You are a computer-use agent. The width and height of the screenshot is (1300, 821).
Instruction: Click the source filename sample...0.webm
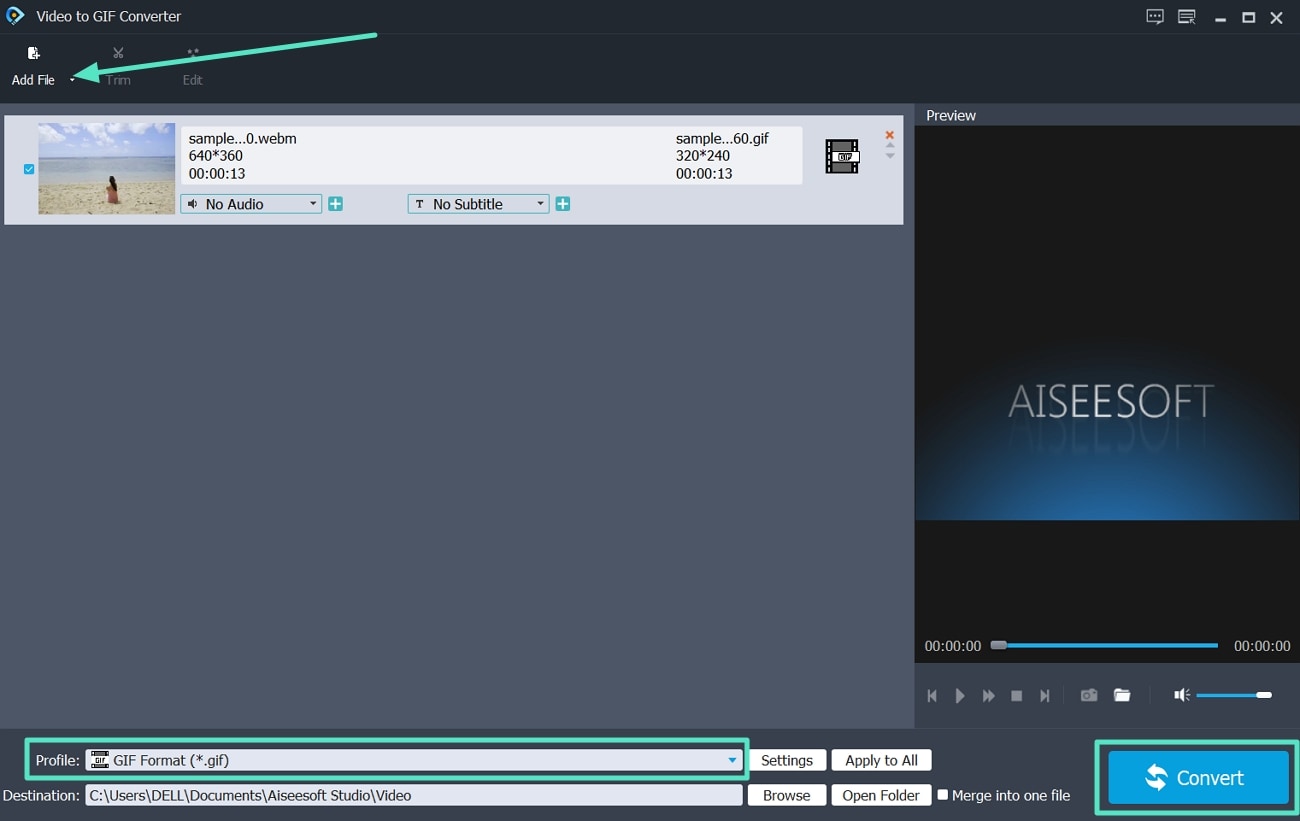243,138
